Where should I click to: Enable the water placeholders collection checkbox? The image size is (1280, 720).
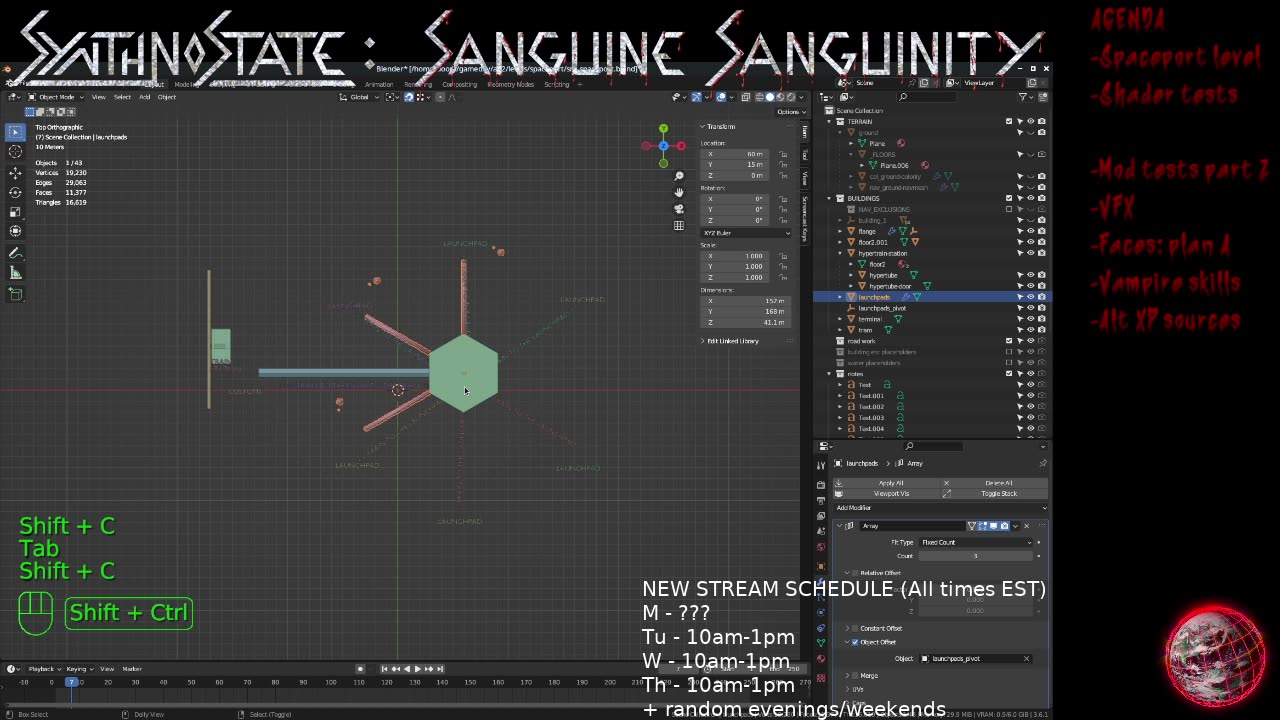pos(1009,363)
